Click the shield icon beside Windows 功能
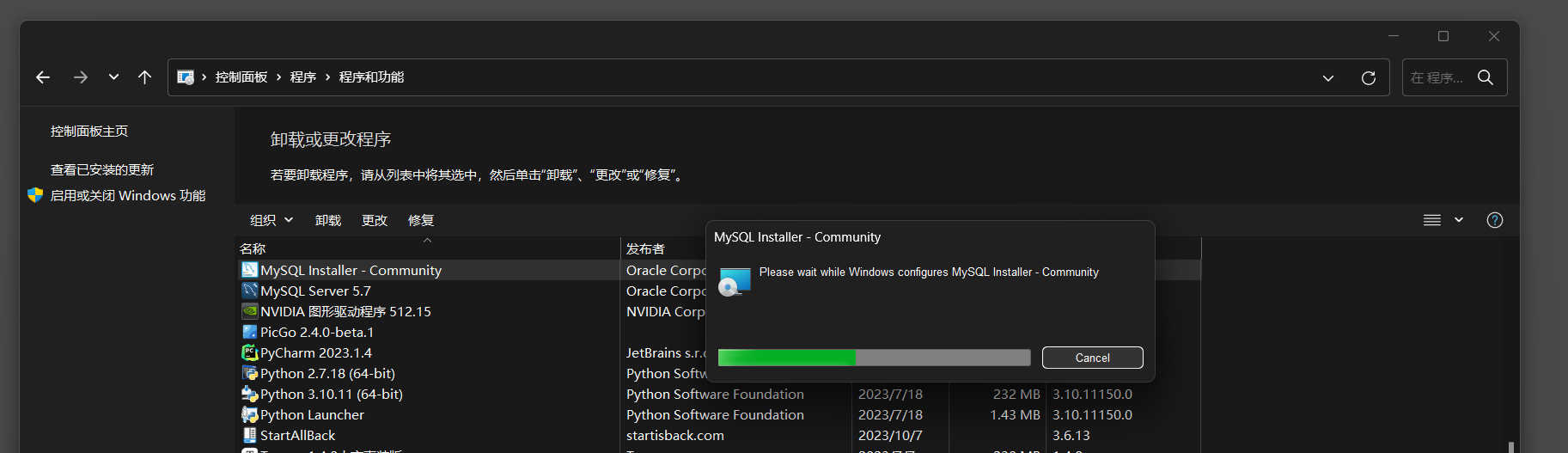Viewport: 1568px width, 453px height. (x=35, y=195)
